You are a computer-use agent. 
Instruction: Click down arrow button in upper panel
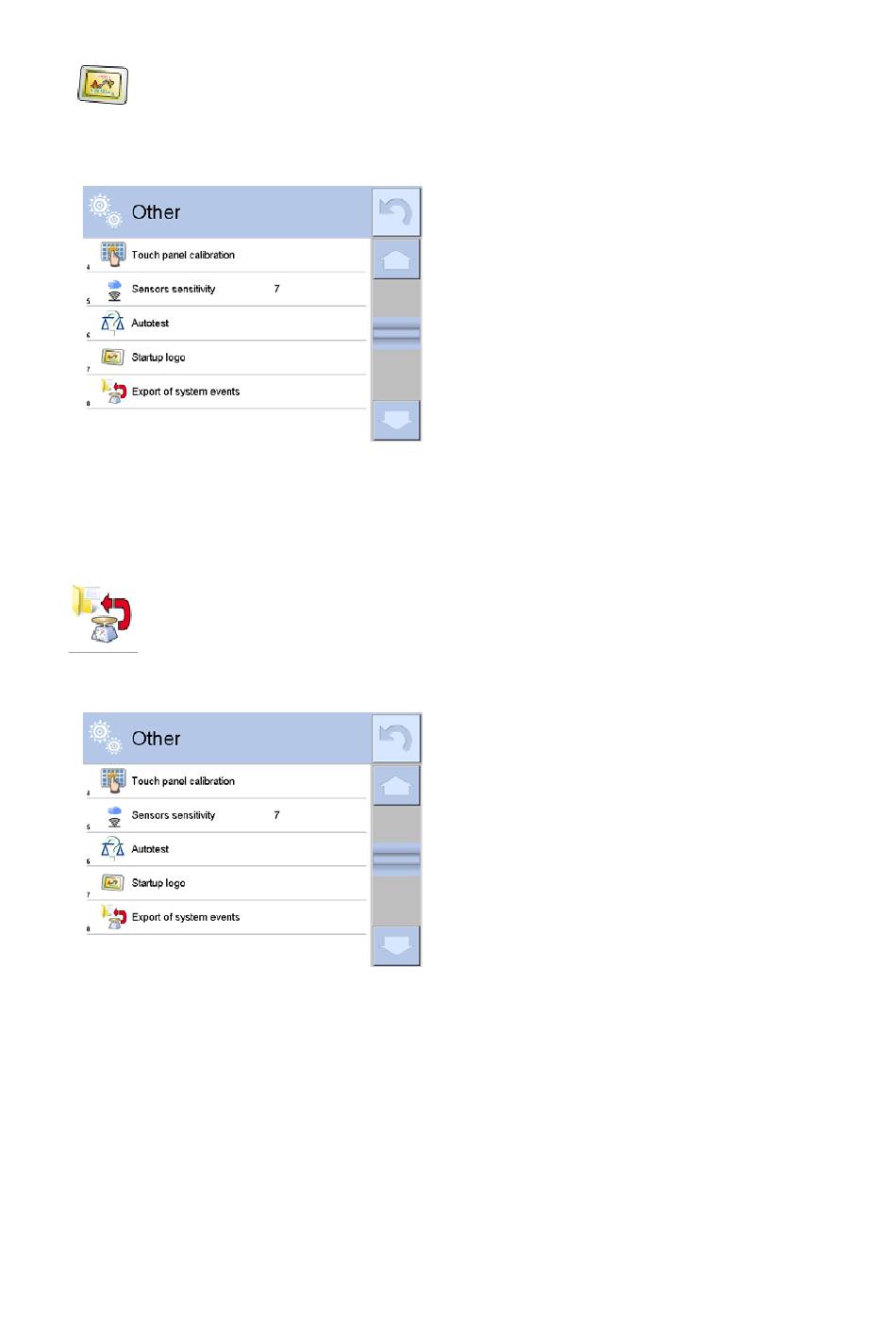click(x=396, y=421)
